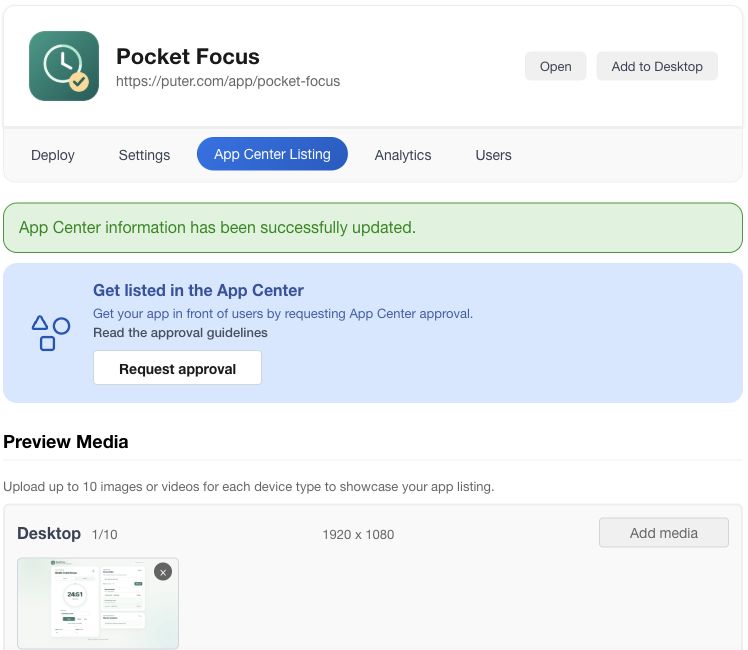Click the 1920 x 1080 label
Viewport: 748px width, 650px height.
click(358, 534)
